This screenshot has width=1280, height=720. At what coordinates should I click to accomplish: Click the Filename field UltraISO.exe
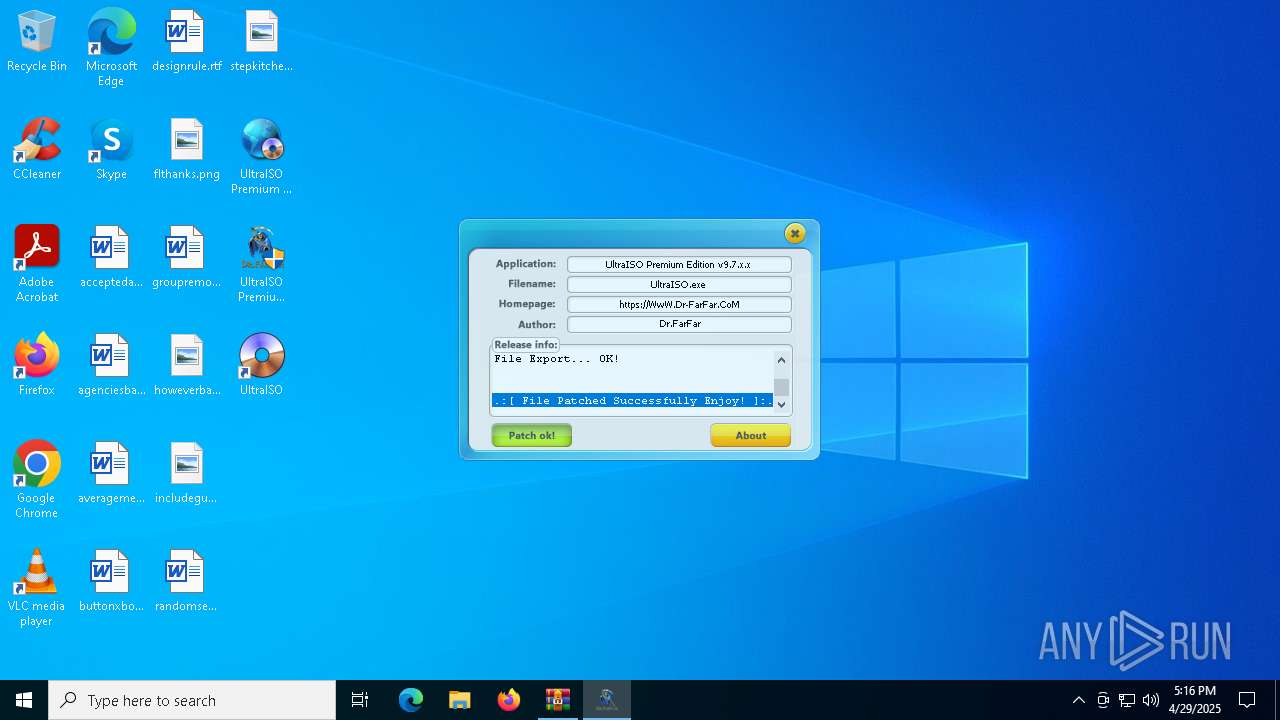click(679, 285)
